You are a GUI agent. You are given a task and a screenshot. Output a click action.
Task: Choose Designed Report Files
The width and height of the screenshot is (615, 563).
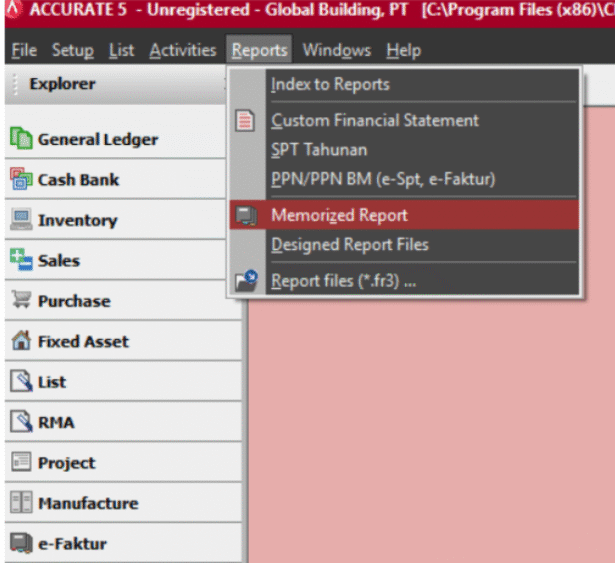point(404,244)
